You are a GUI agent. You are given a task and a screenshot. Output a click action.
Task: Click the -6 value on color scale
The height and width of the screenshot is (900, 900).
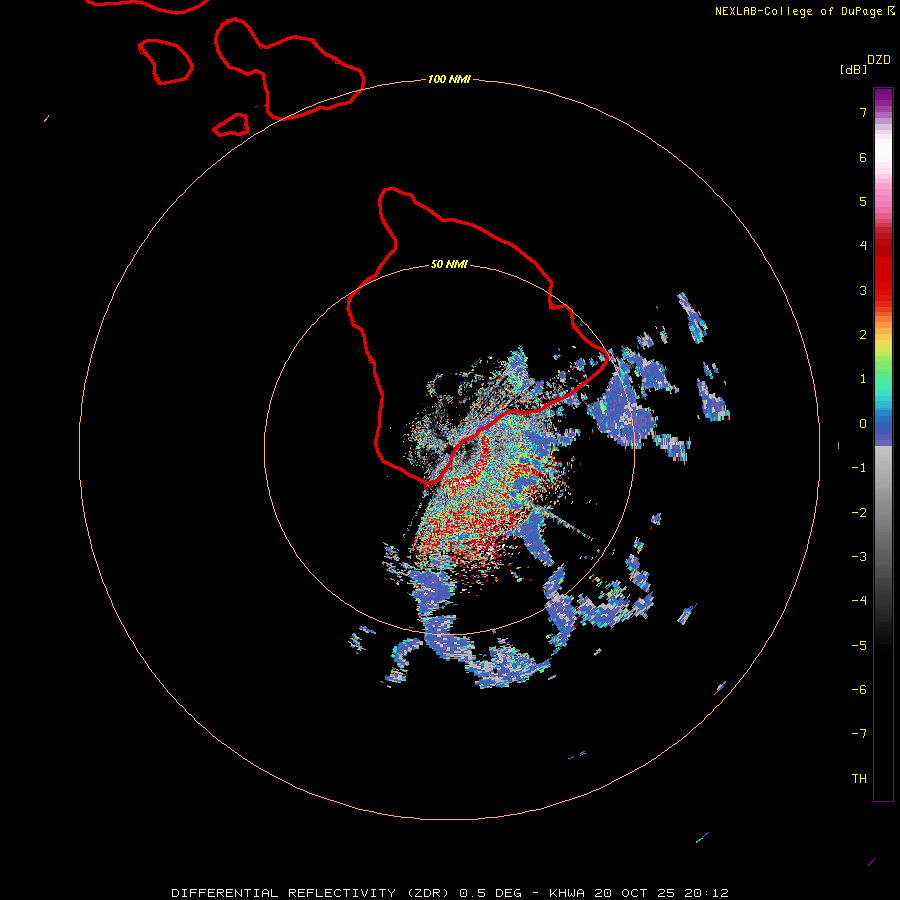point(859,690)
